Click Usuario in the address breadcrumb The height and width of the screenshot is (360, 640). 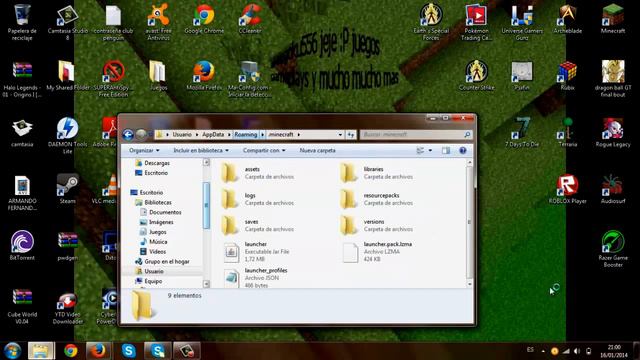click(182, 134)
